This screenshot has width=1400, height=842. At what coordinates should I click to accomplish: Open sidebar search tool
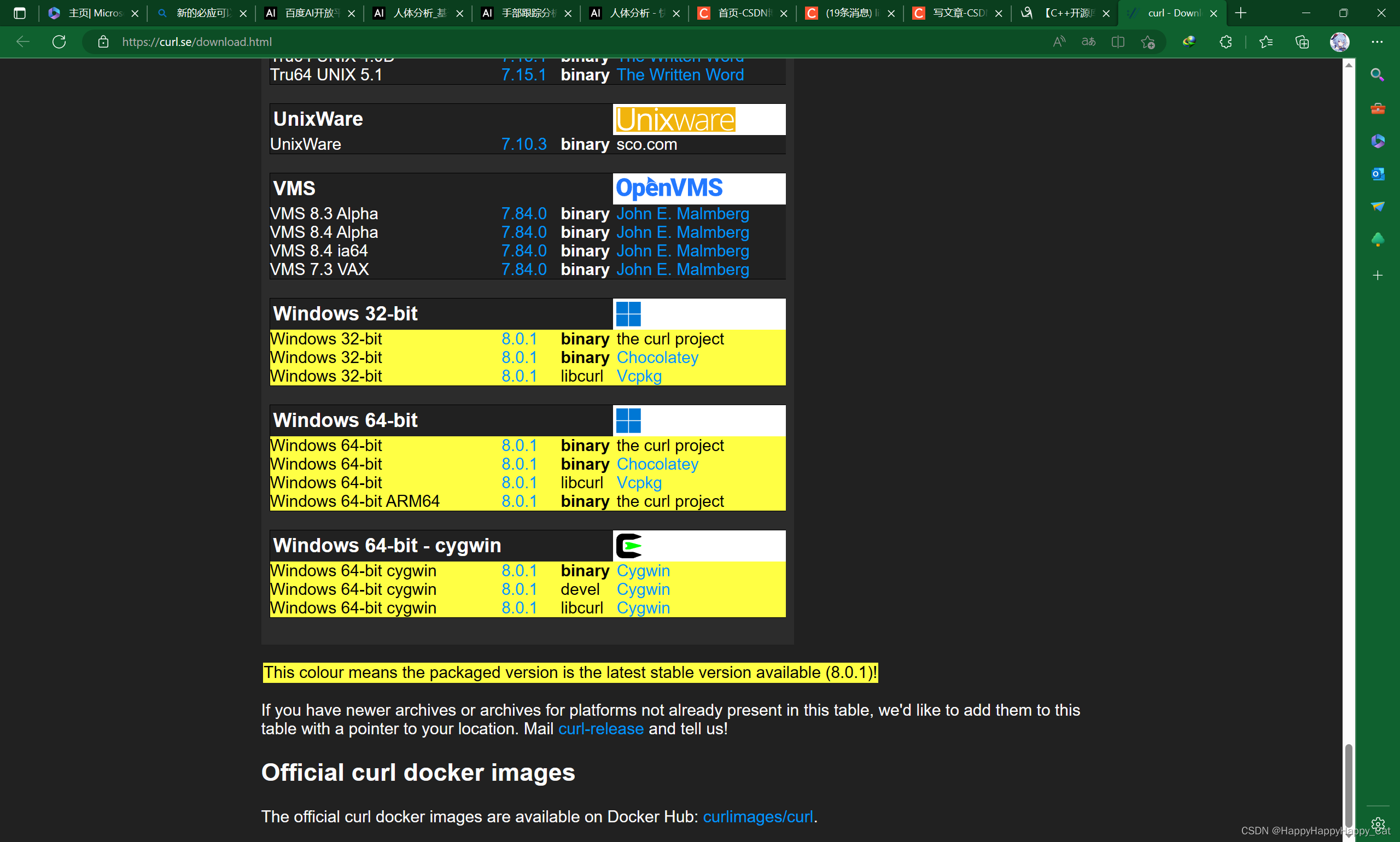(x=1377, y=74)
